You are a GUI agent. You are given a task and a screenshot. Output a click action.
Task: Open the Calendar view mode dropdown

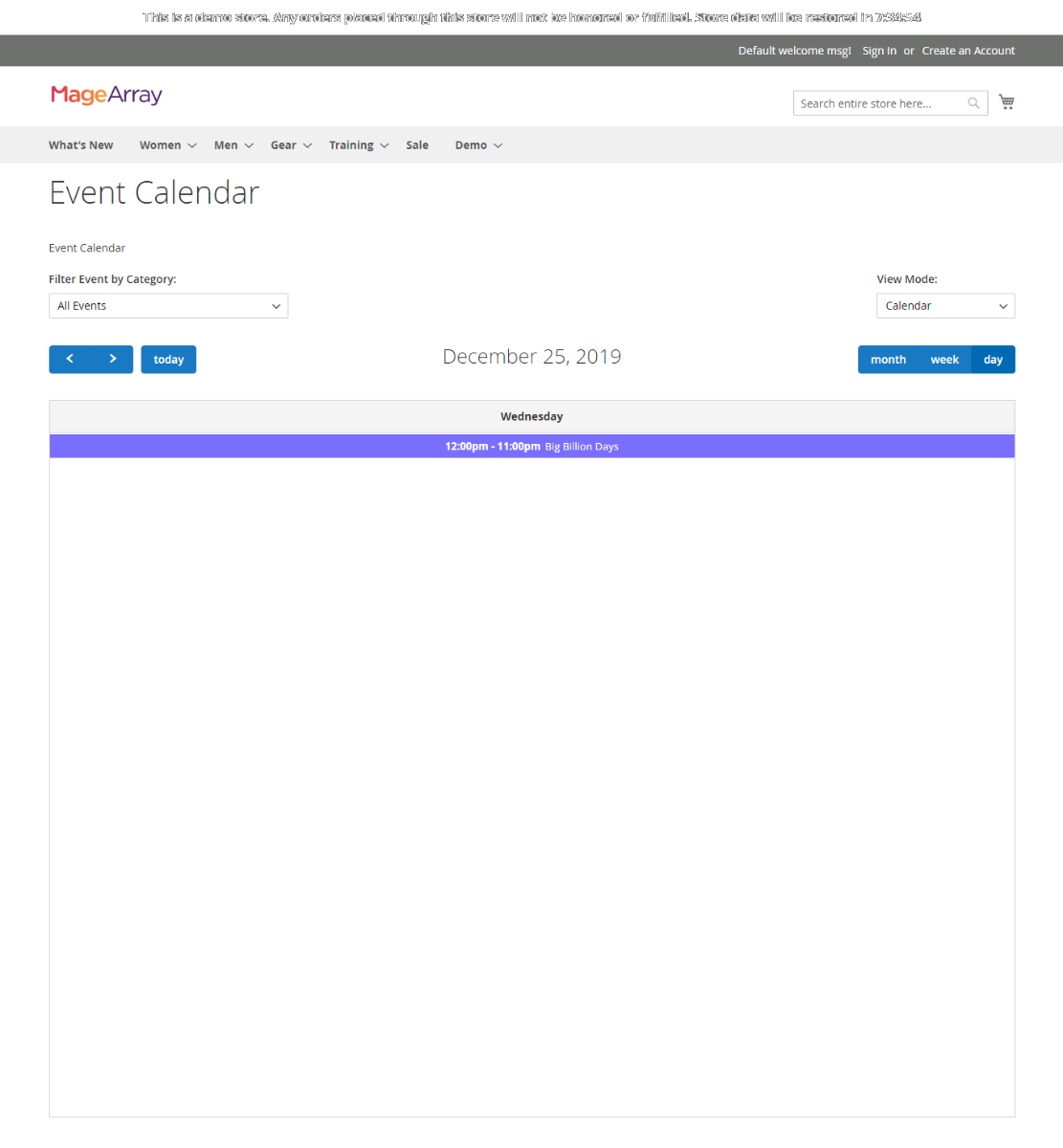(x=945, y=305)
